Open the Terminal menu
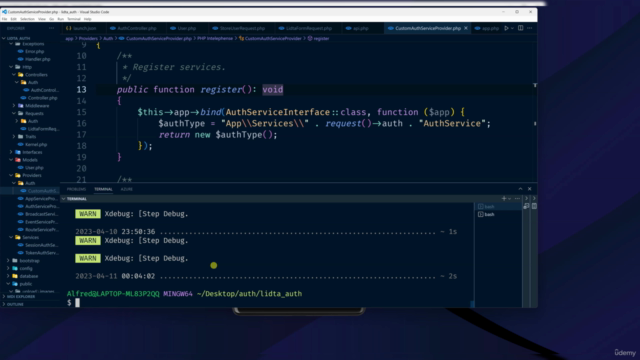The width and height of the screenshot is (640, 360). 74,19
